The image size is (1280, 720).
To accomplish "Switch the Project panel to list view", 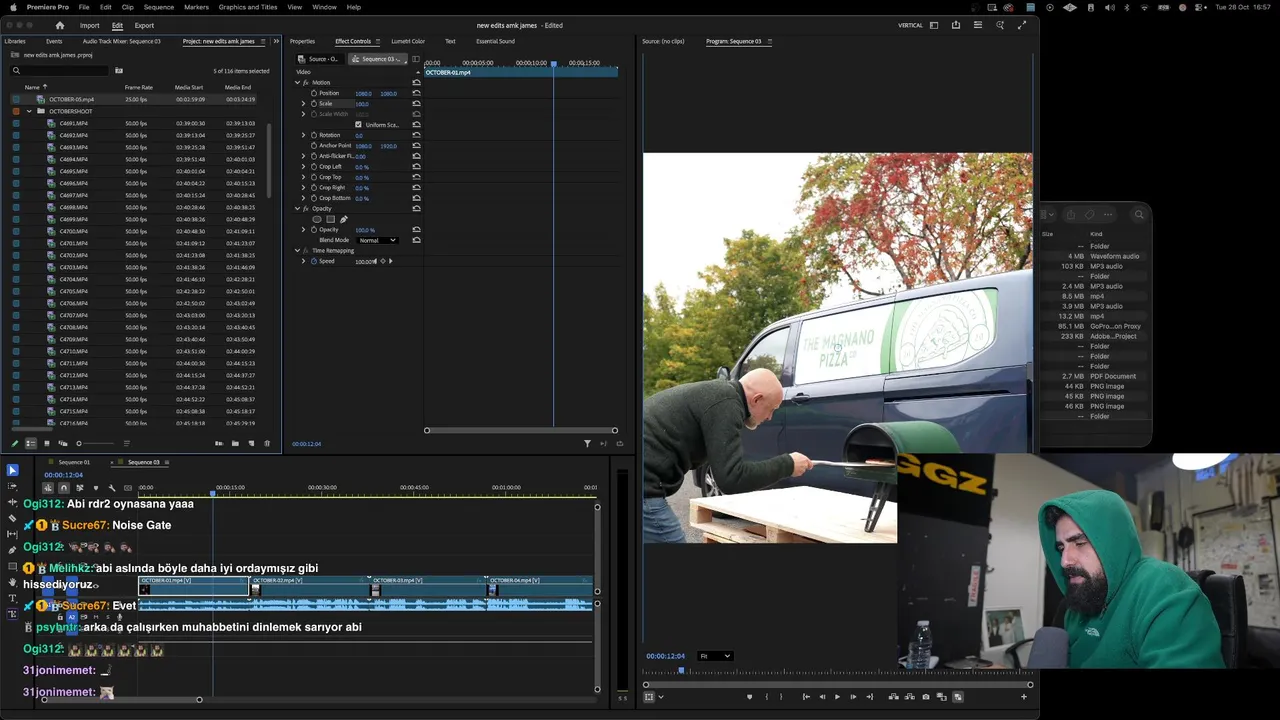I will [31, 443].
